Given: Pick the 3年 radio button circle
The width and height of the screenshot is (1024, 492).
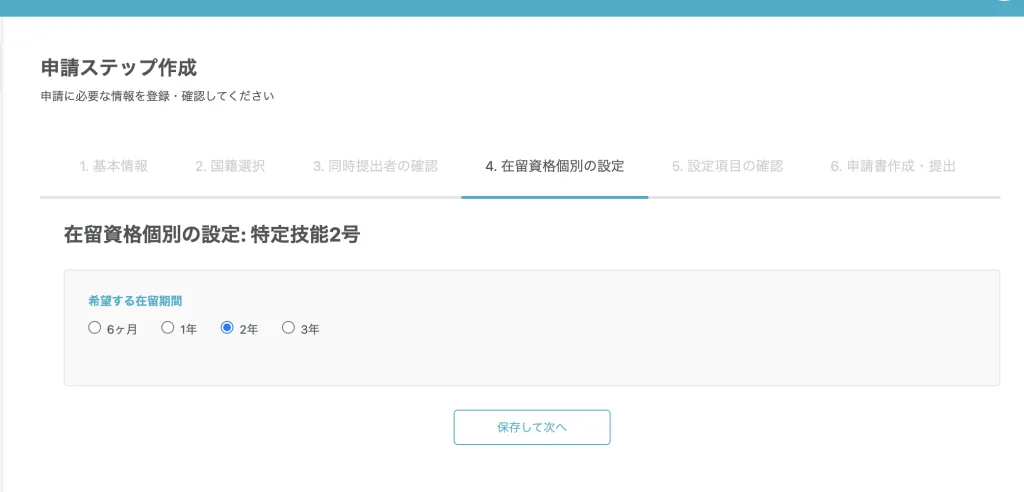Looking at the screenshot, I should [288, 327].
